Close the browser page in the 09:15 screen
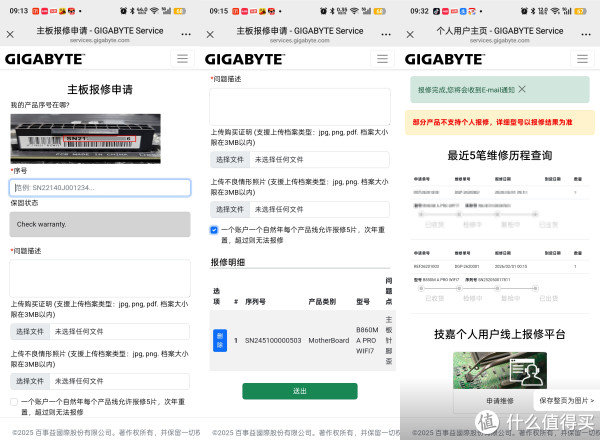The height and width of the screenshot is (440, 600). [210, 34]
